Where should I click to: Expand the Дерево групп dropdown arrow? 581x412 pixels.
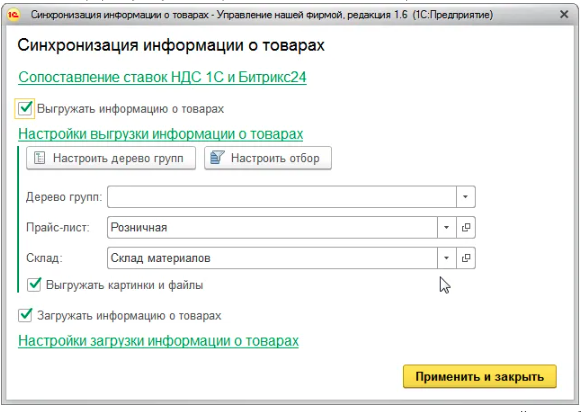(x=465, y=197)
